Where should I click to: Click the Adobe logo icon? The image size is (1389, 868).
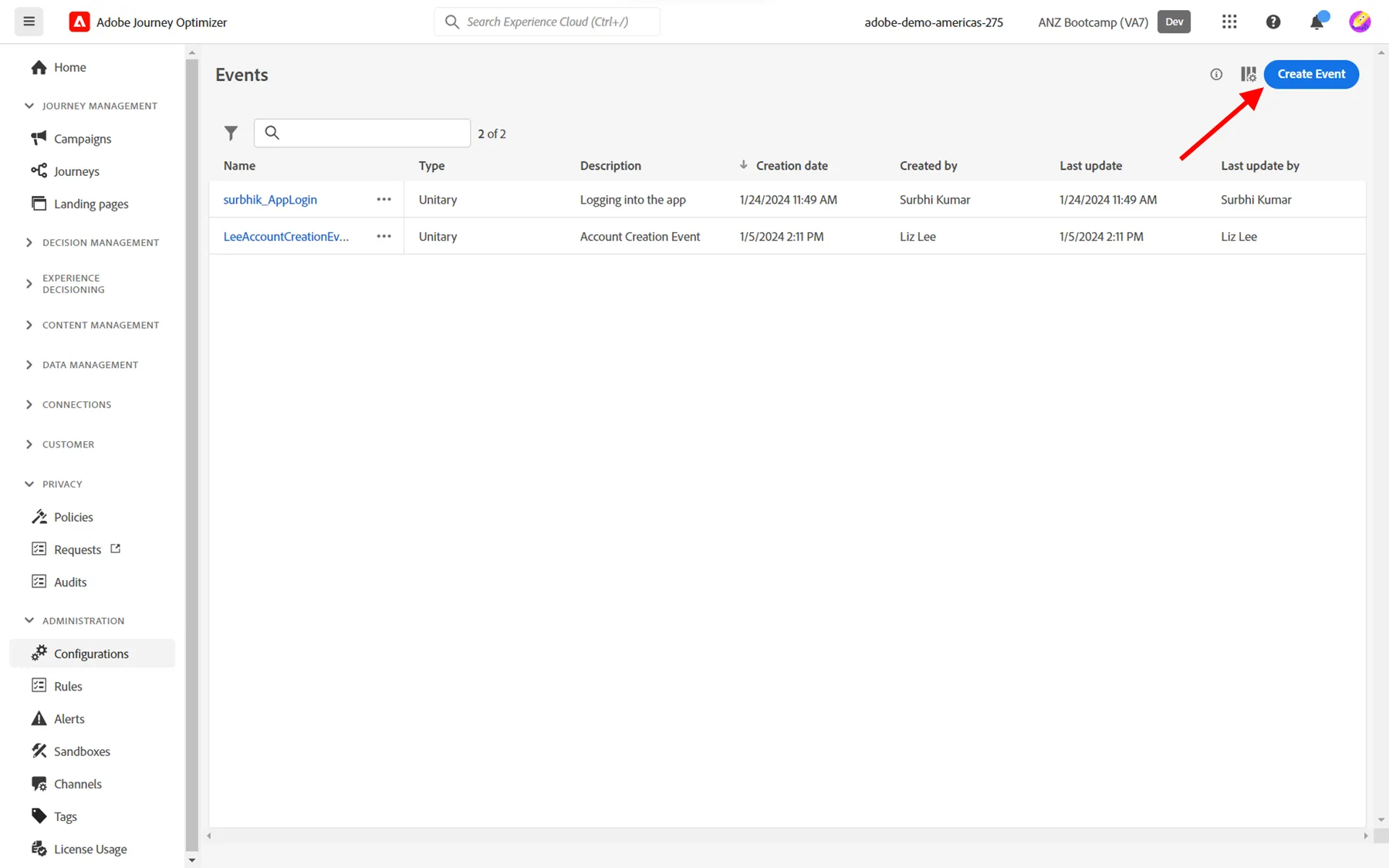pos(79,22)
